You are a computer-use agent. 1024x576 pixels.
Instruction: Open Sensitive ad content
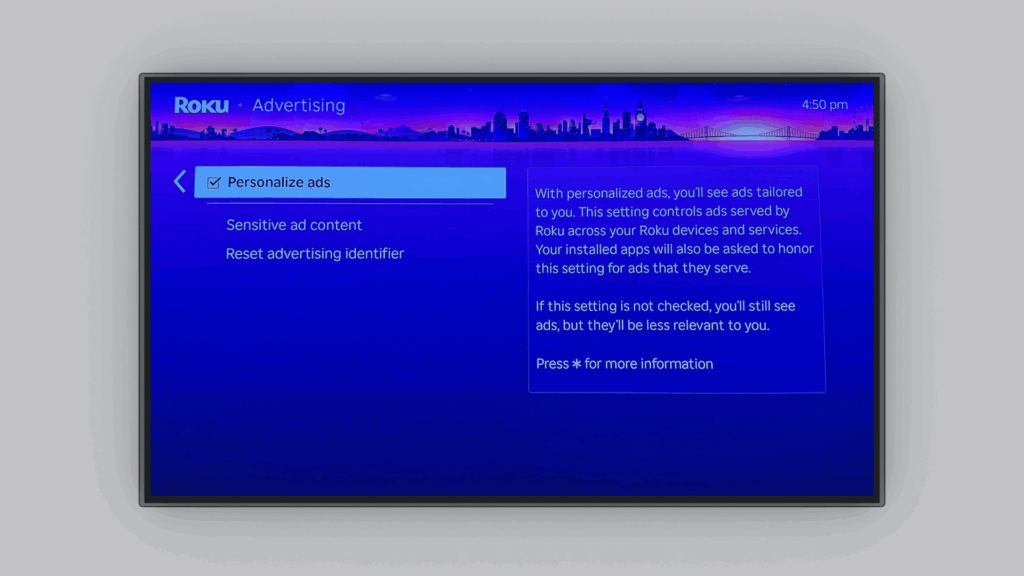pos(294,225)
